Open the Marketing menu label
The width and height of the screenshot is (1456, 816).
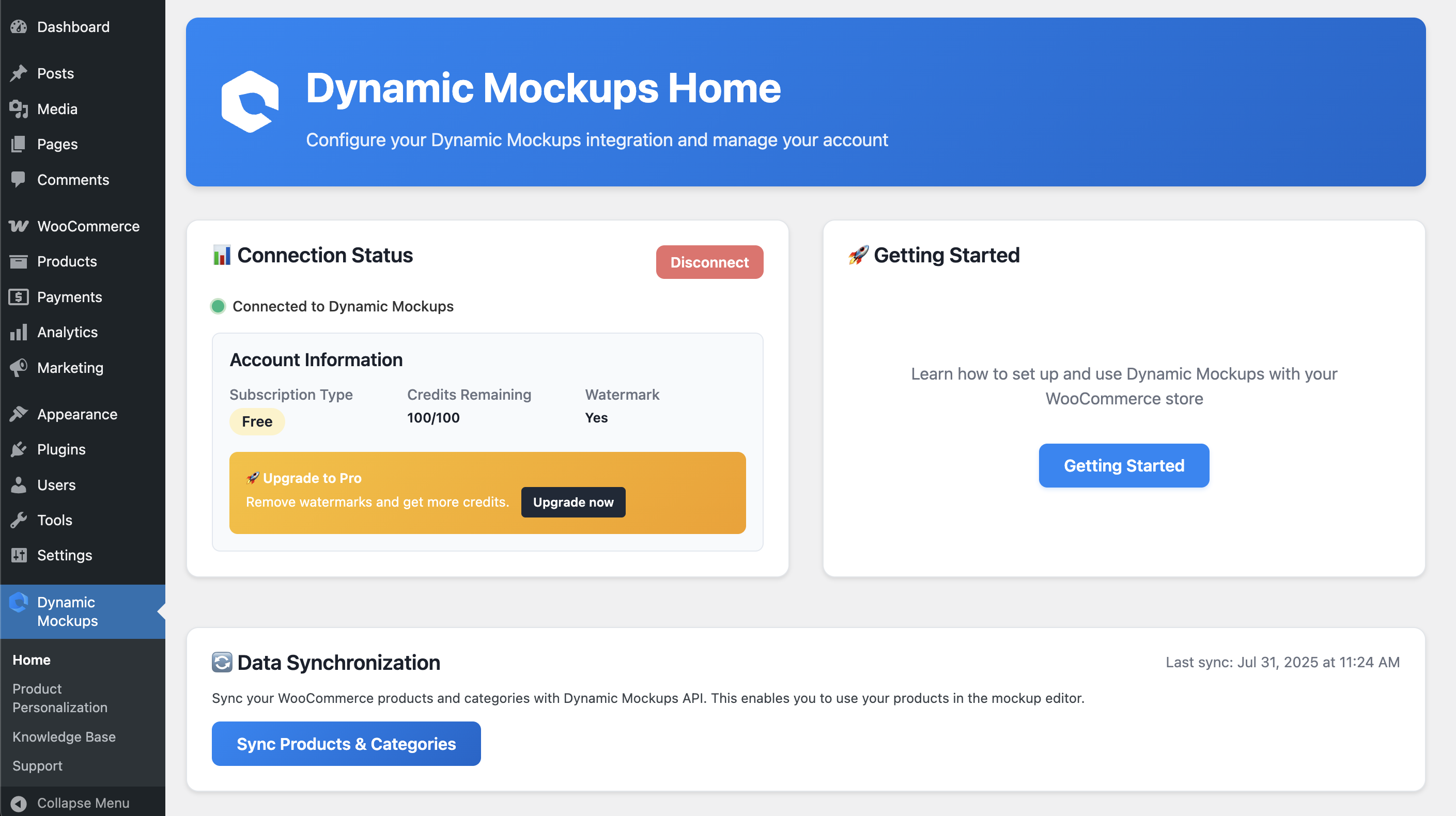click(x=70, y=367)
